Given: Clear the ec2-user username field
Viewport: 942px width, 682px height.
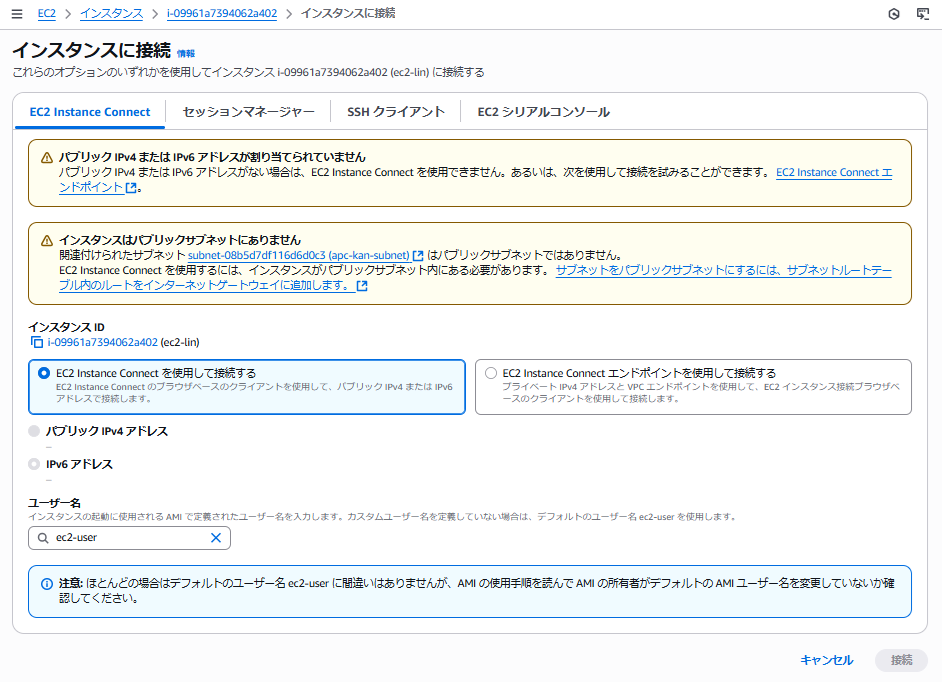Looking at the screenshot, I should 216,538.
